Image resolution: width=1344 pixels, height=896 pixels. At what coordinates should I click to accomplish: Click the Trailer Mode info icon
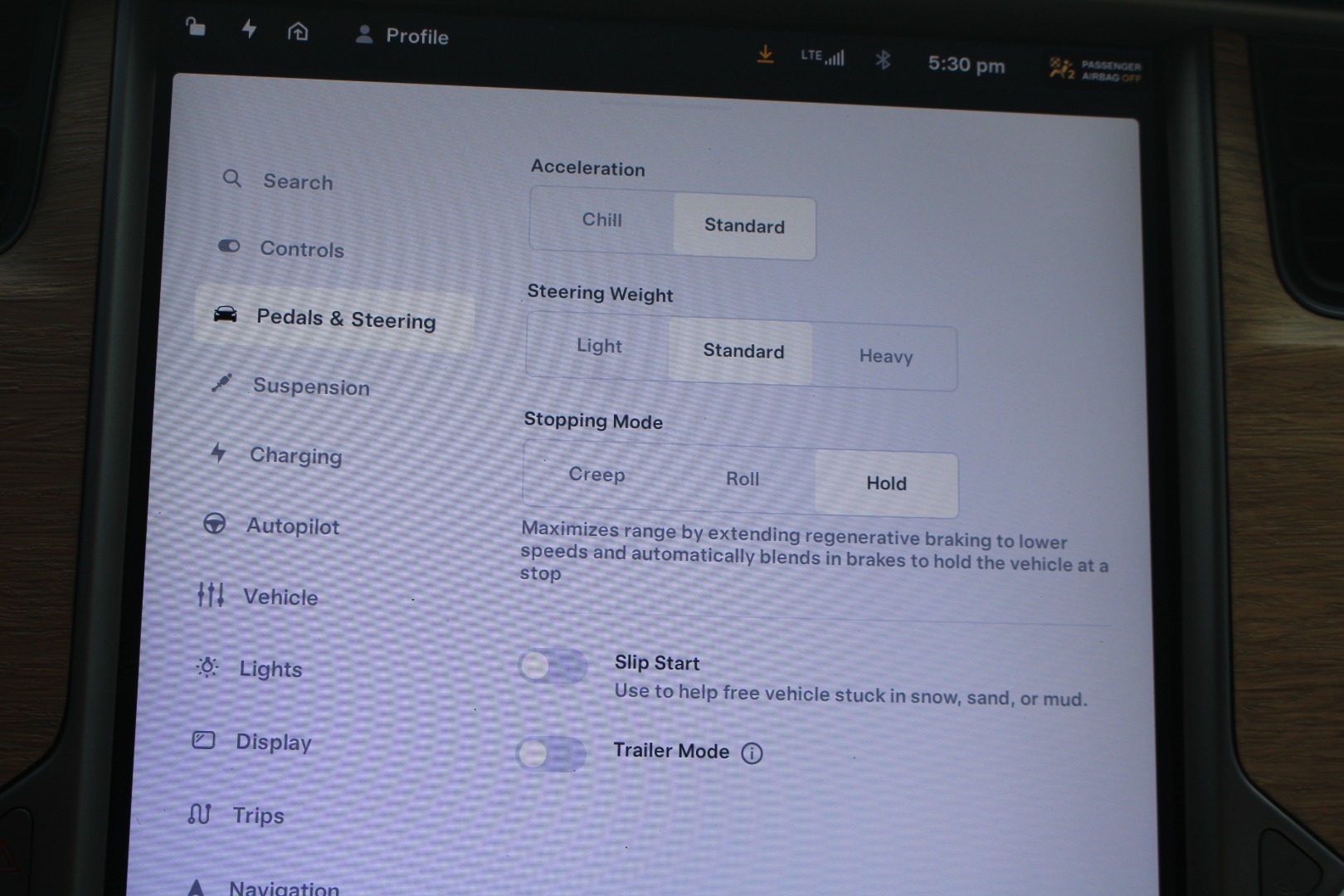coord(752,753)
